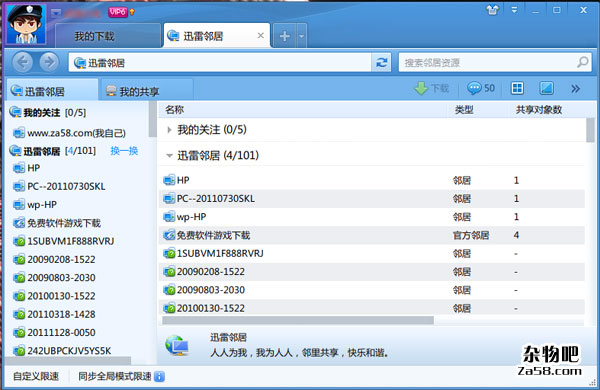Sort by the 名称 column header

(174, 110)
